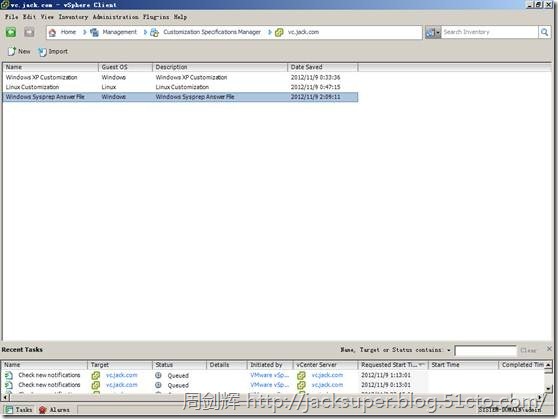Expand the arrow after Management breadcrumb
Viewport: 558px width, 419px height.
click(x=145, y=32)
